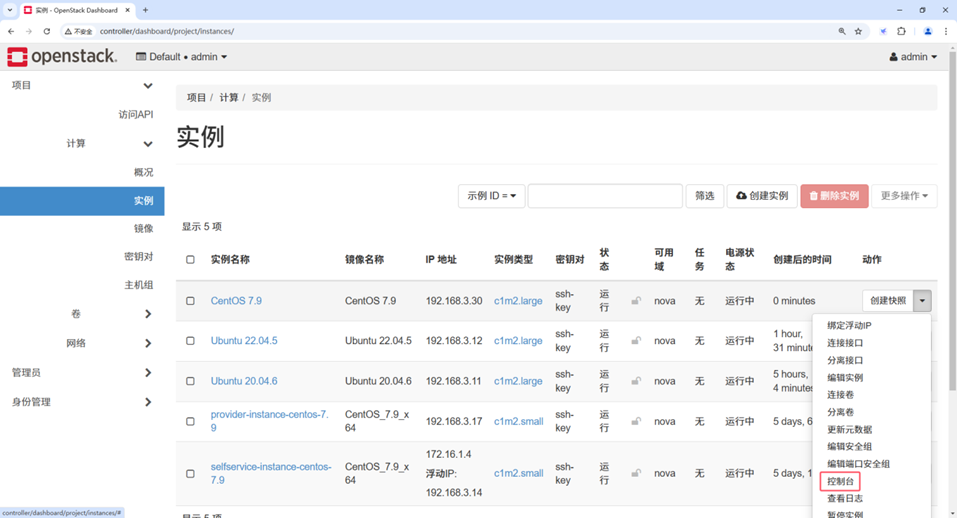Open Chrome's three-dot menu

click(x=946, y=31)
